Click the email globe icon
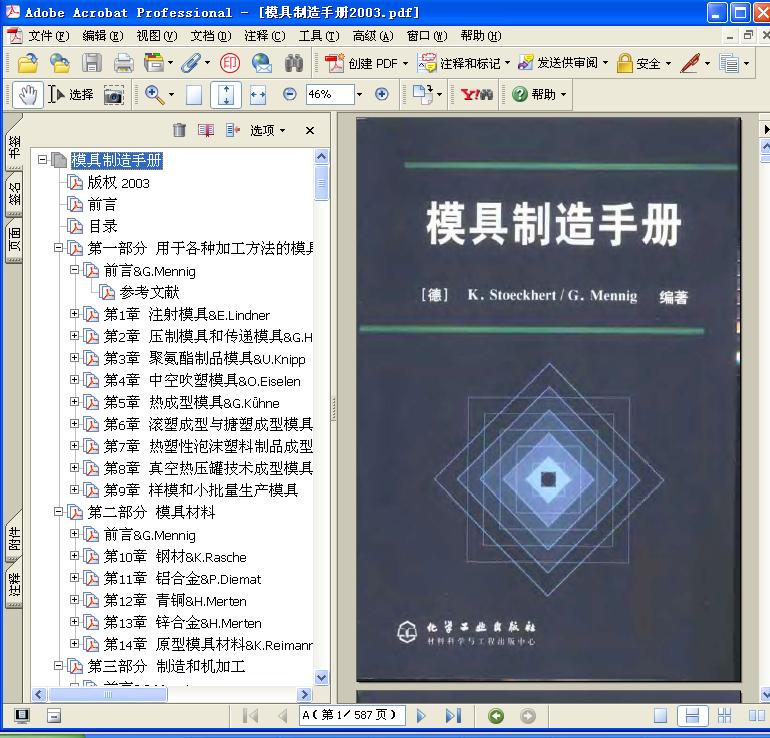 (261, 63)
